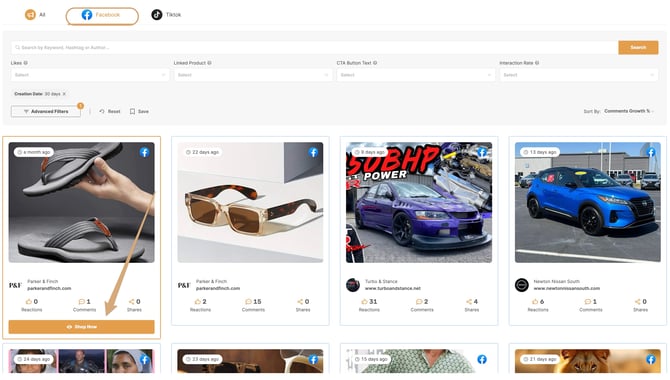The height and width of the screenshot is (380, 670).
Task: Open Advanced Filters
Action: pos(46,111)
